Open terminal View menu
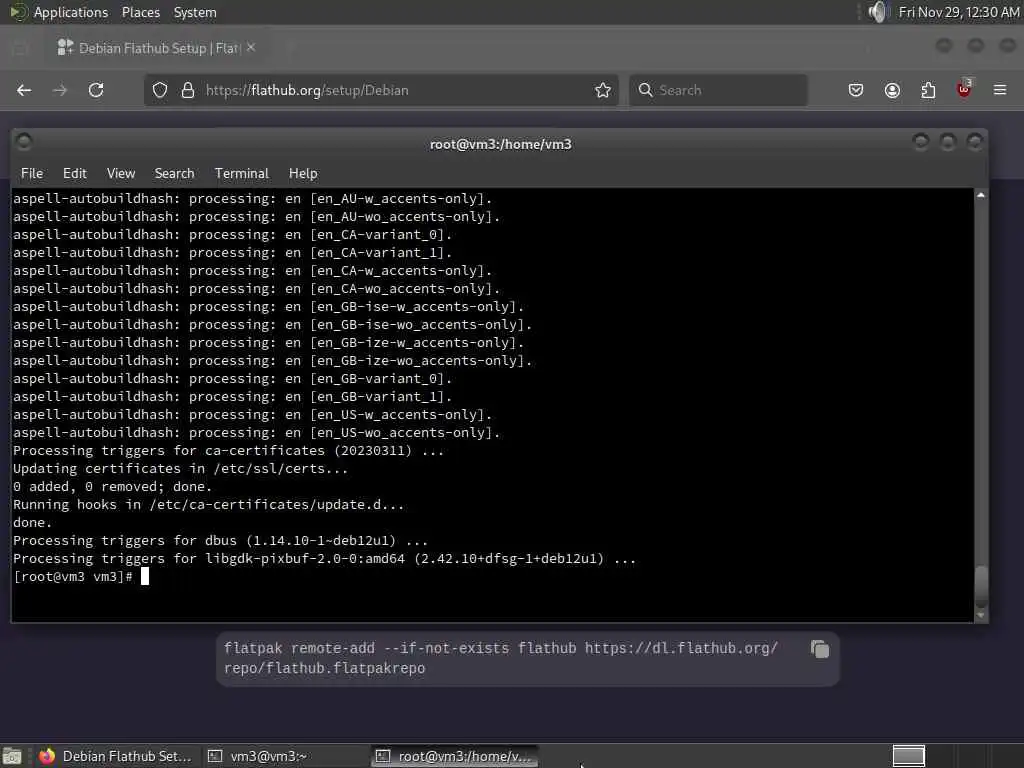 click(x=121, y=174)
